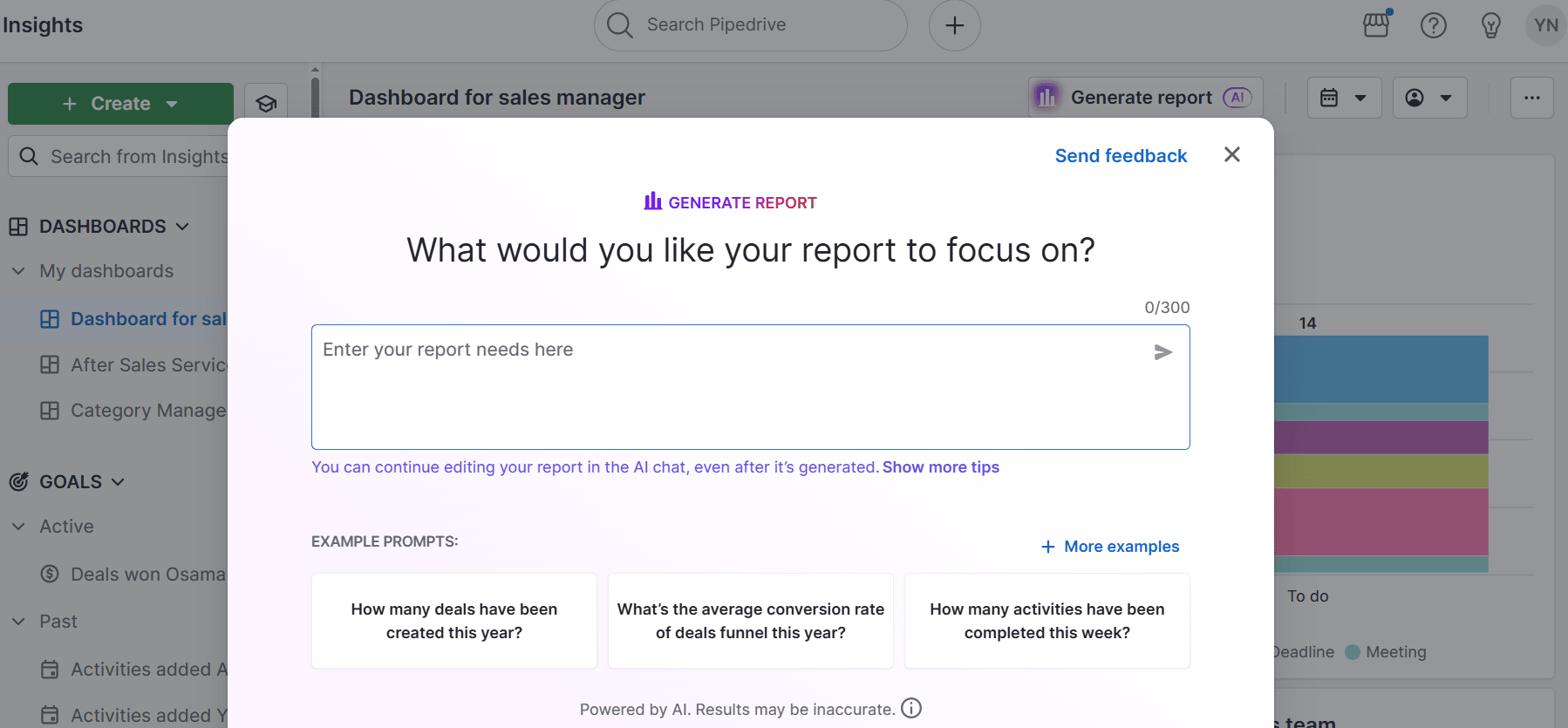Screen dimensions: 1568x728
Task: Click the dashboards grid icon
Action: [18, 227]
